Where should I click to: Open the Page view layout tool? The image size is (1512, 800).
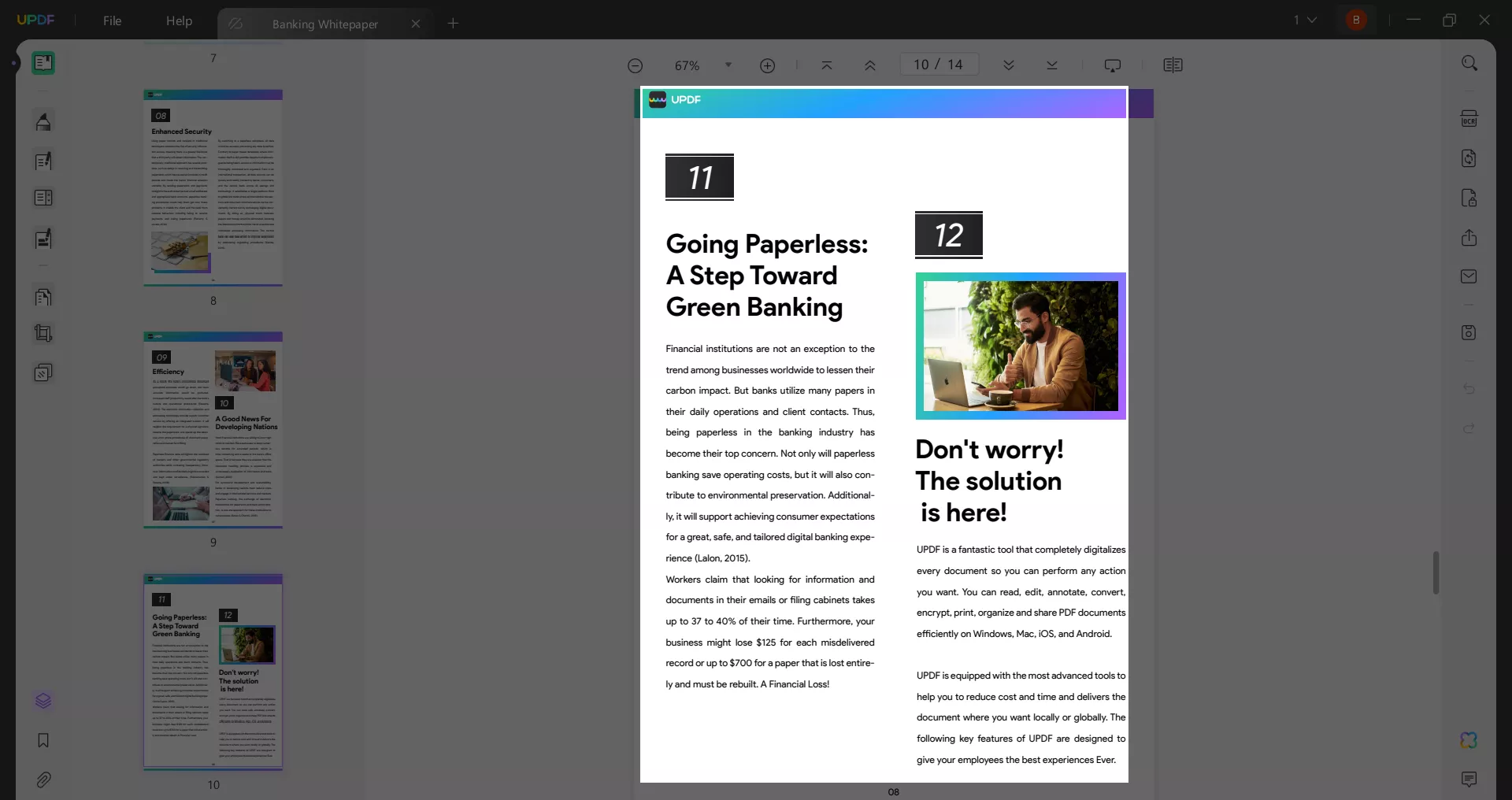[x=43, y=198]
